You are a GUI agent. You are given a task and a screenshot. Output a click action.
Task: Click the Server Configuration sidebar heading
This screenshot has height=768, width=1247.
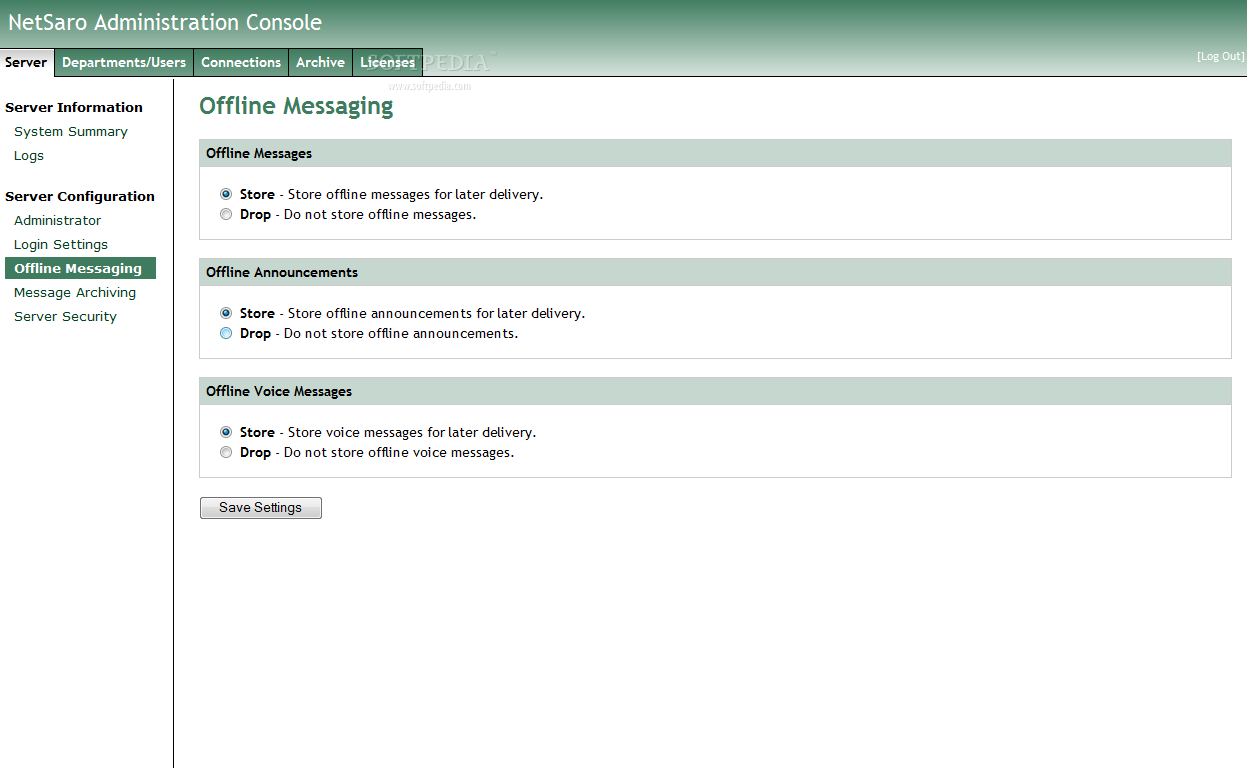(x=80, y=196)
